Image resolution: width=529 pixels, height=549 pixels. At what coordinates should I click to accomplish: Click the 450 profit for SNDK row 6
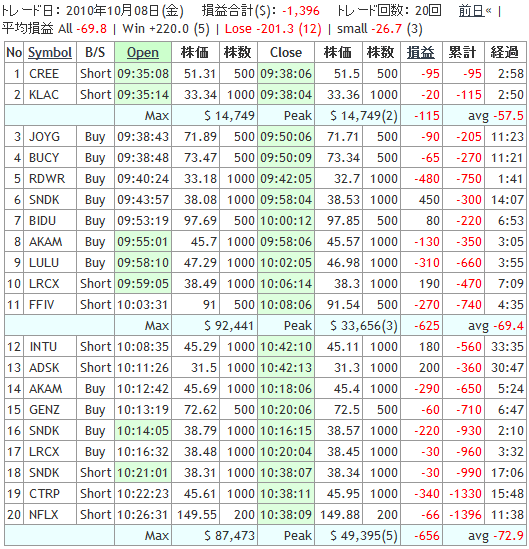click(429, 200)
